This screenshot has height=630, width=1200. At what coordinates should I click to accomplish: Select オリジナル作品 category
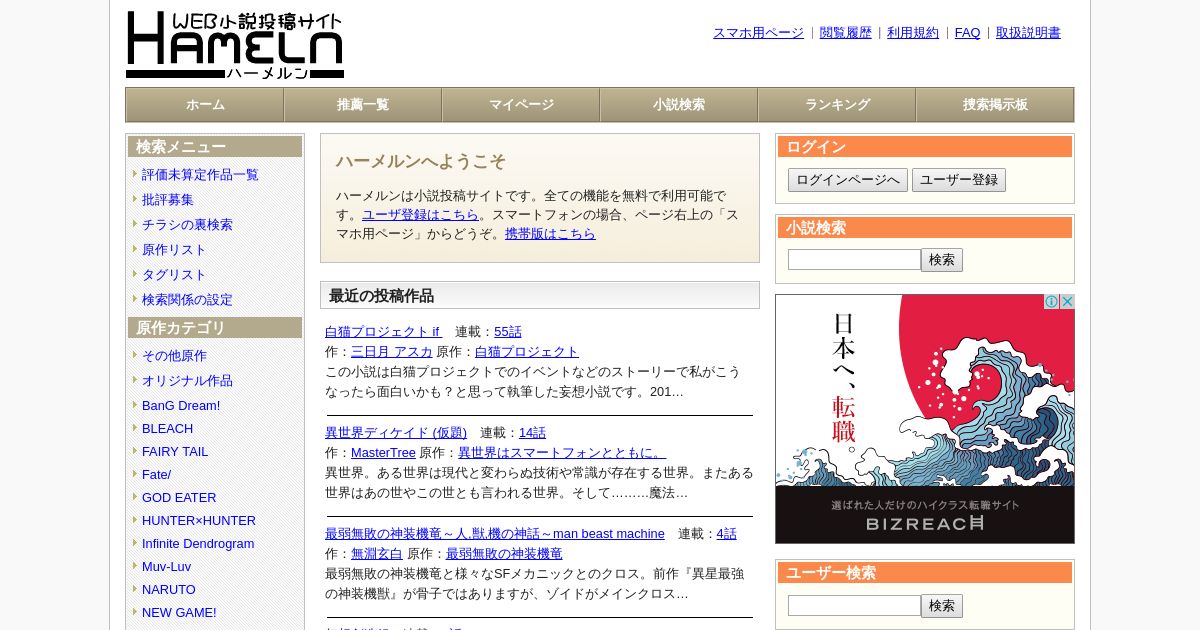point(187,381)
